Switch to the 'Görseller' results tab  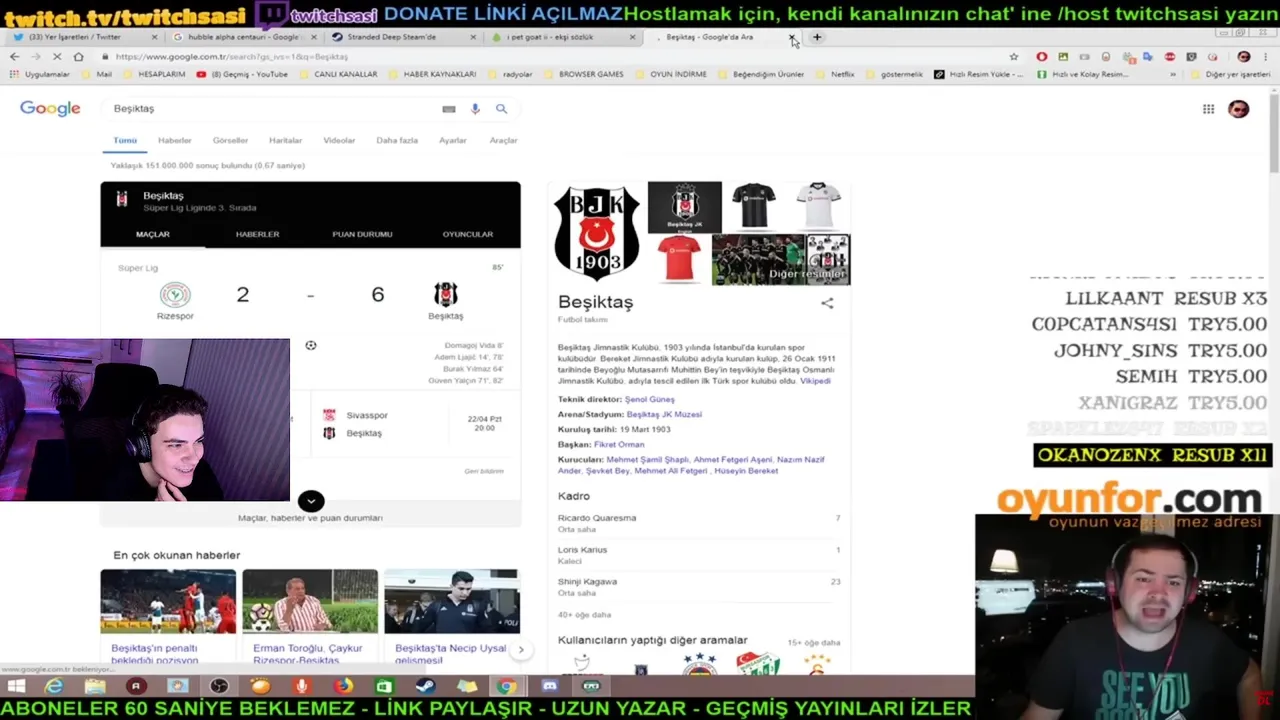tap(230, 140)
